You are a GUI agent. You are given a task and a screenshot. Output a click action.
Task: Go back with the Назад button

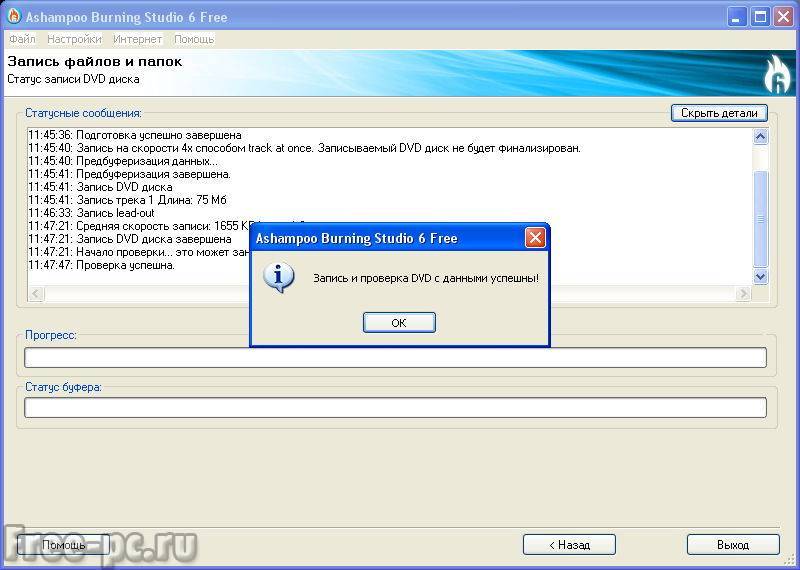point(569,544)
